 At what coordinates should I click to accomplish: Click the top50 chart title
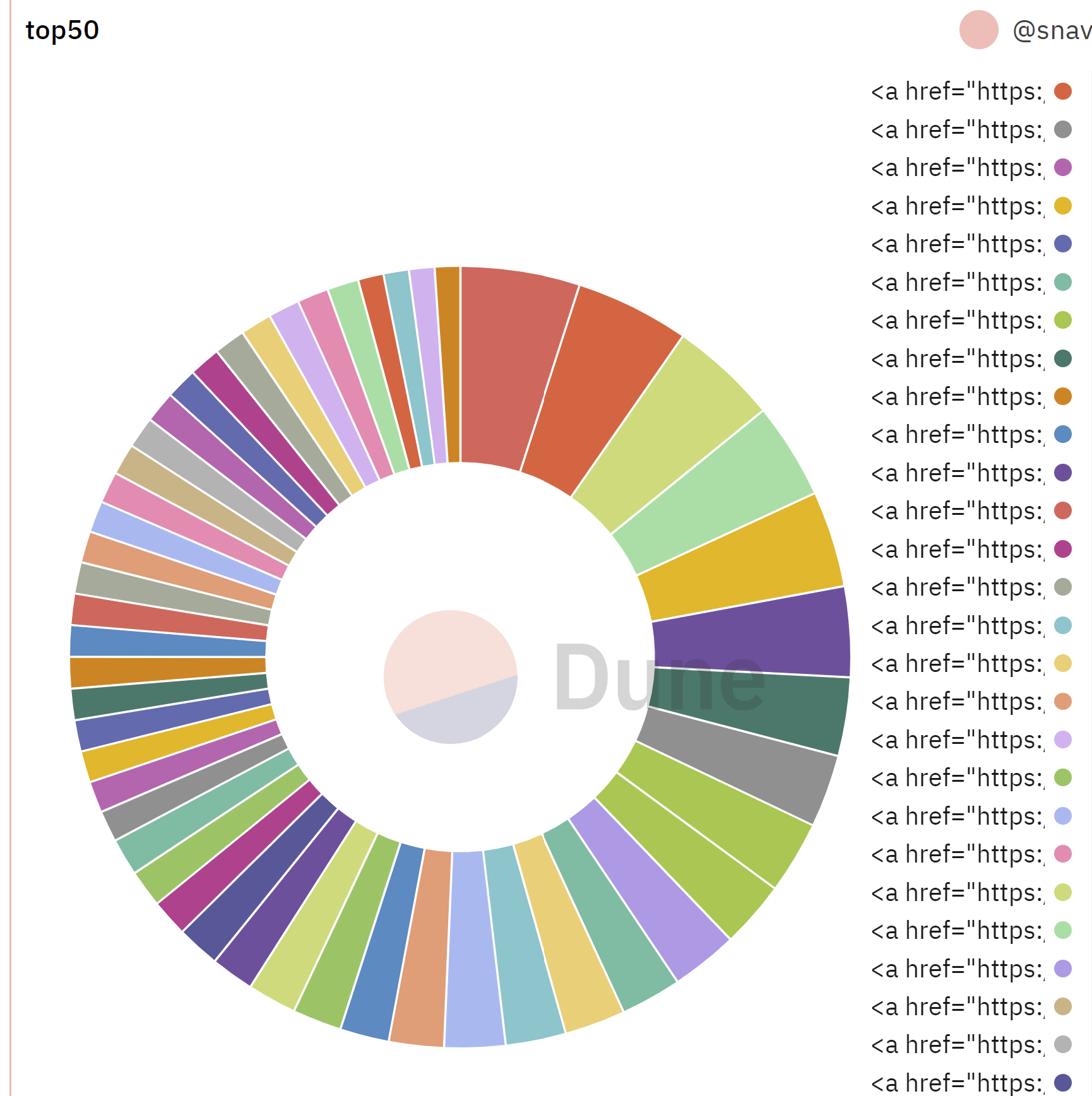[x=62, y=30]
